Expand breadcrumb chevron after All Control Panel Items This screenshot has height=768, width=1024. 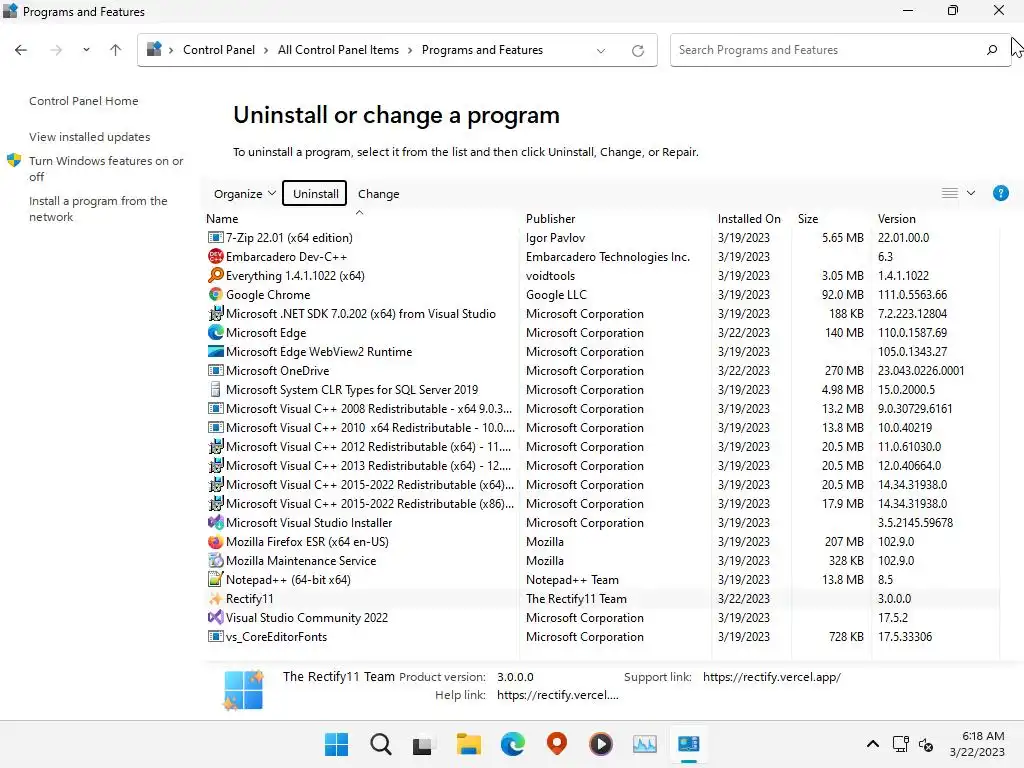click(x=410, y=50)
